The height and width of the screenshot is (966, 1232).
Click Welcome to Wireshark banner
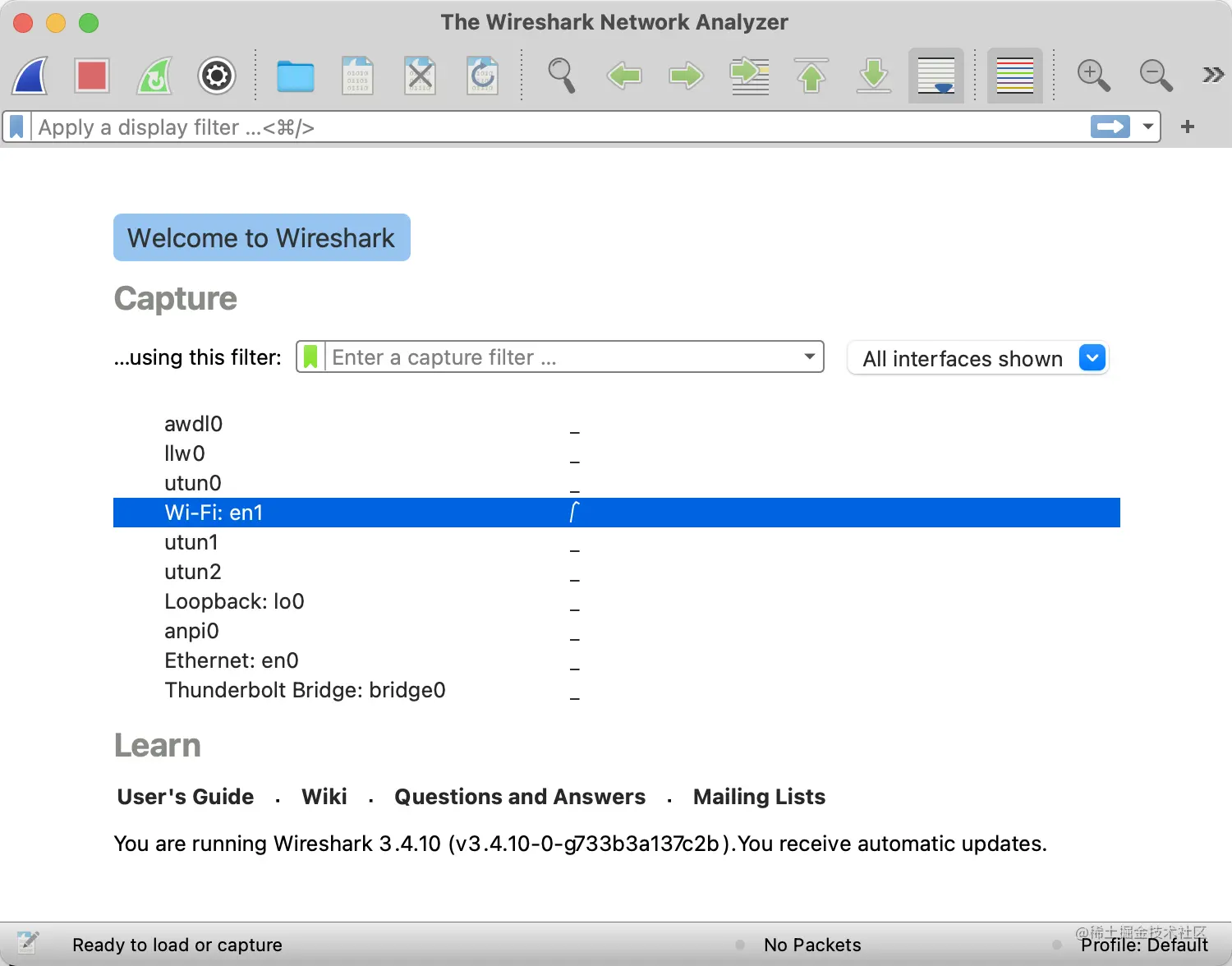point(262,237)
